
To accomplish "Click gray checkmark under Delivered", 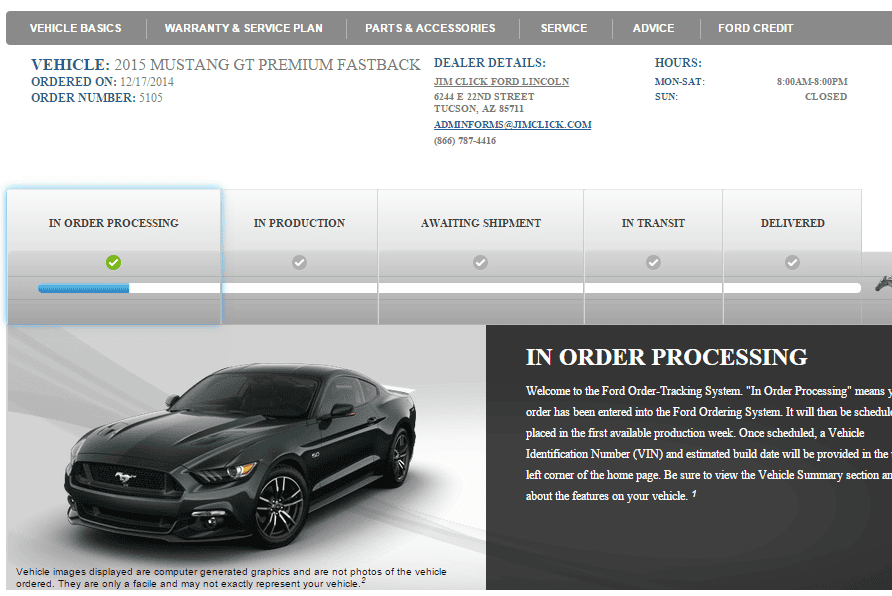I will pyautogui.click(x=792, y=262).
